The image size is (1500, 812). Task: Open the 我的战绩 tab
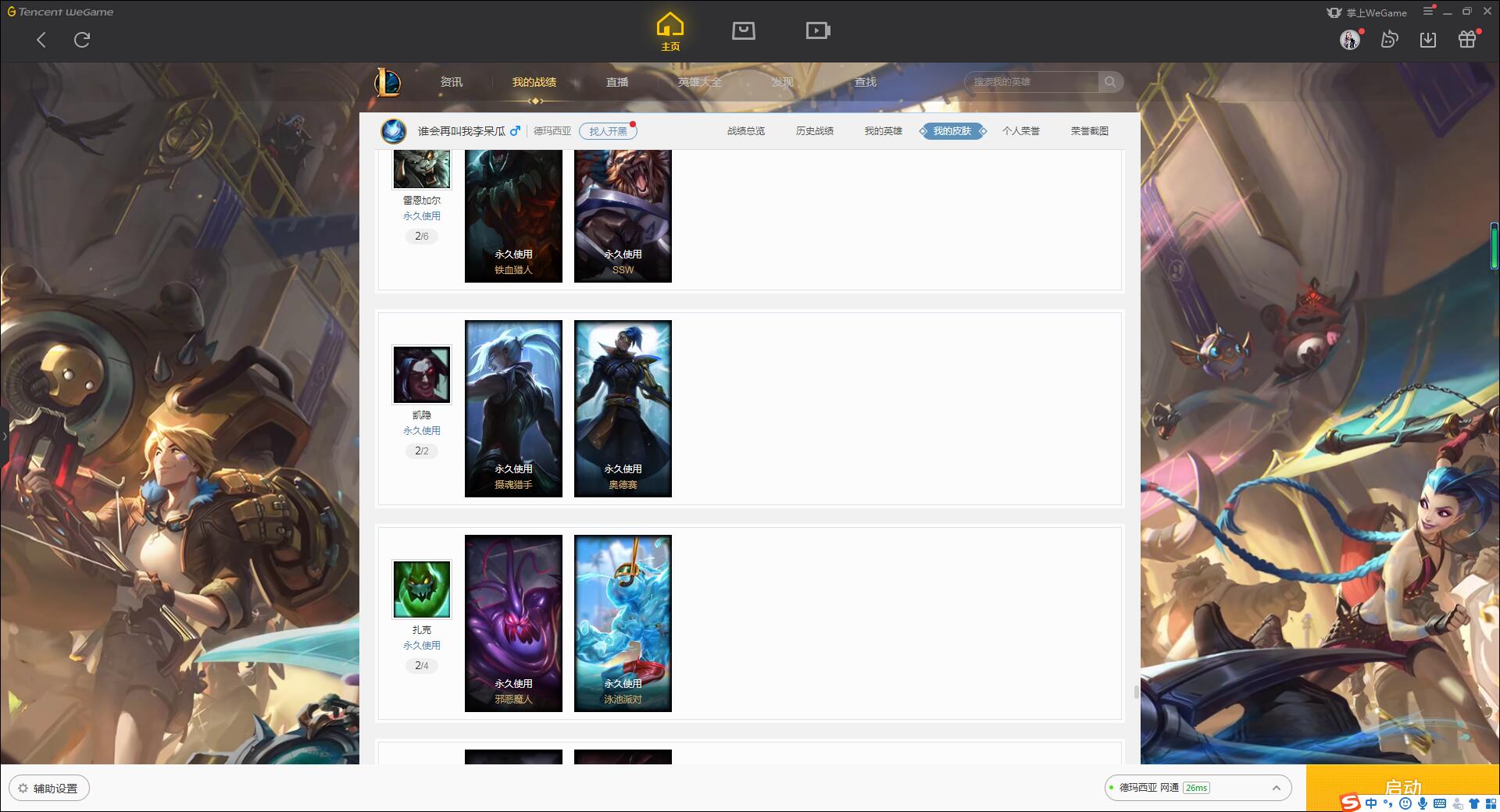(x=534, y=82)
